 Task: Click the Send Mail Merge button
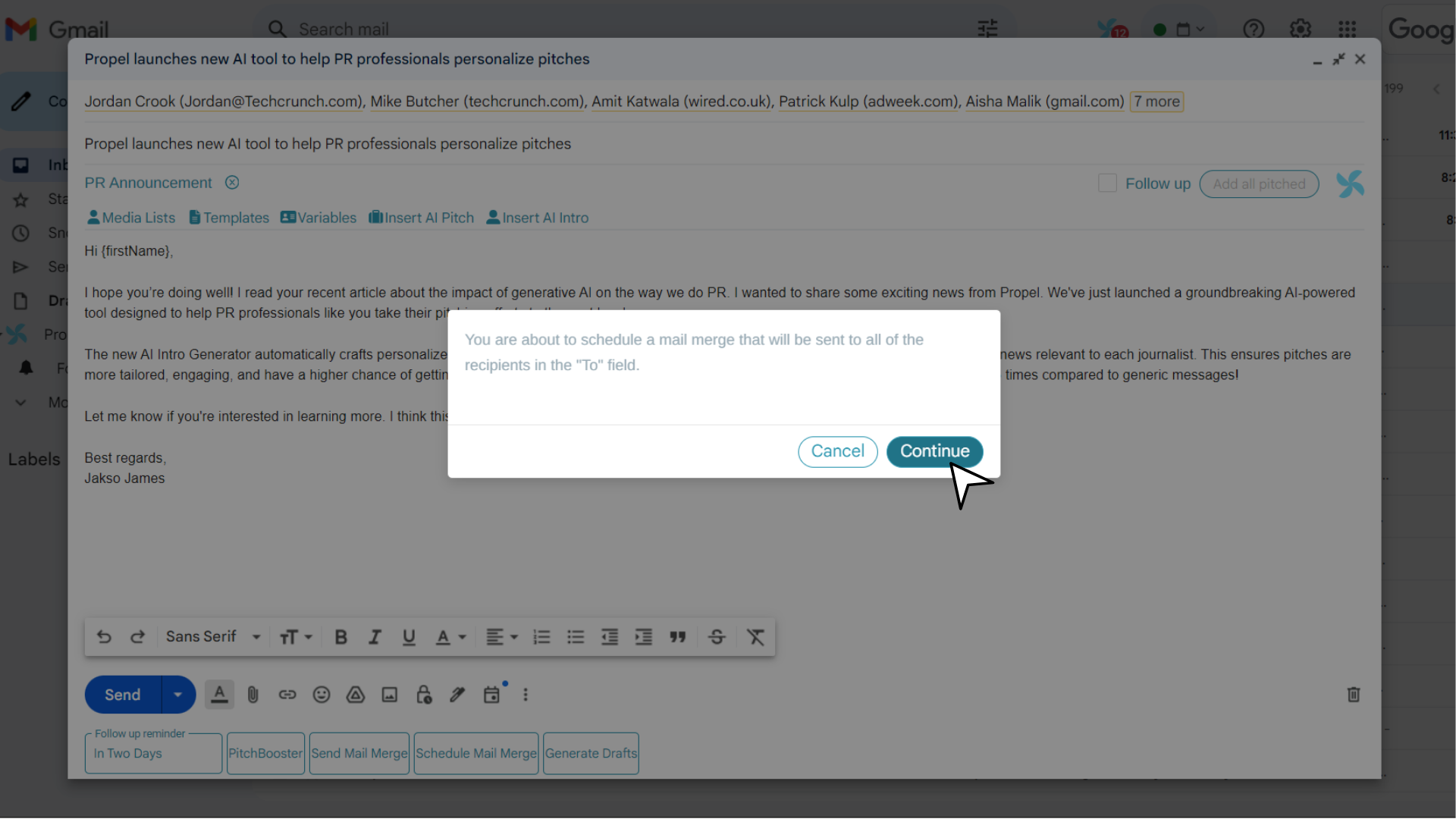(x=359, y=753)
